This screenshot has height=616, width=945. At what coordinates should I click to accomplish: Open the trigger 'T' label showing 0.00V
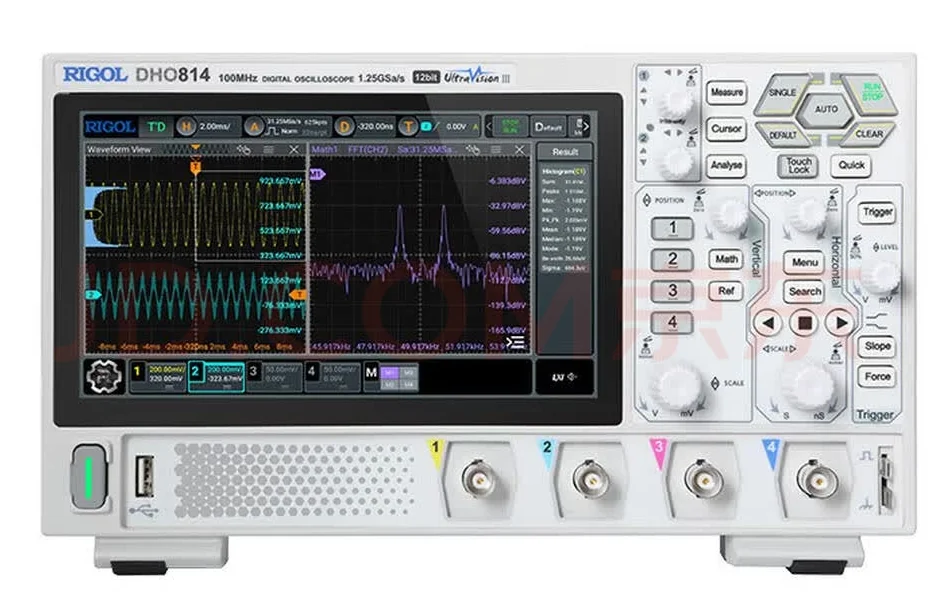point(440,127)
